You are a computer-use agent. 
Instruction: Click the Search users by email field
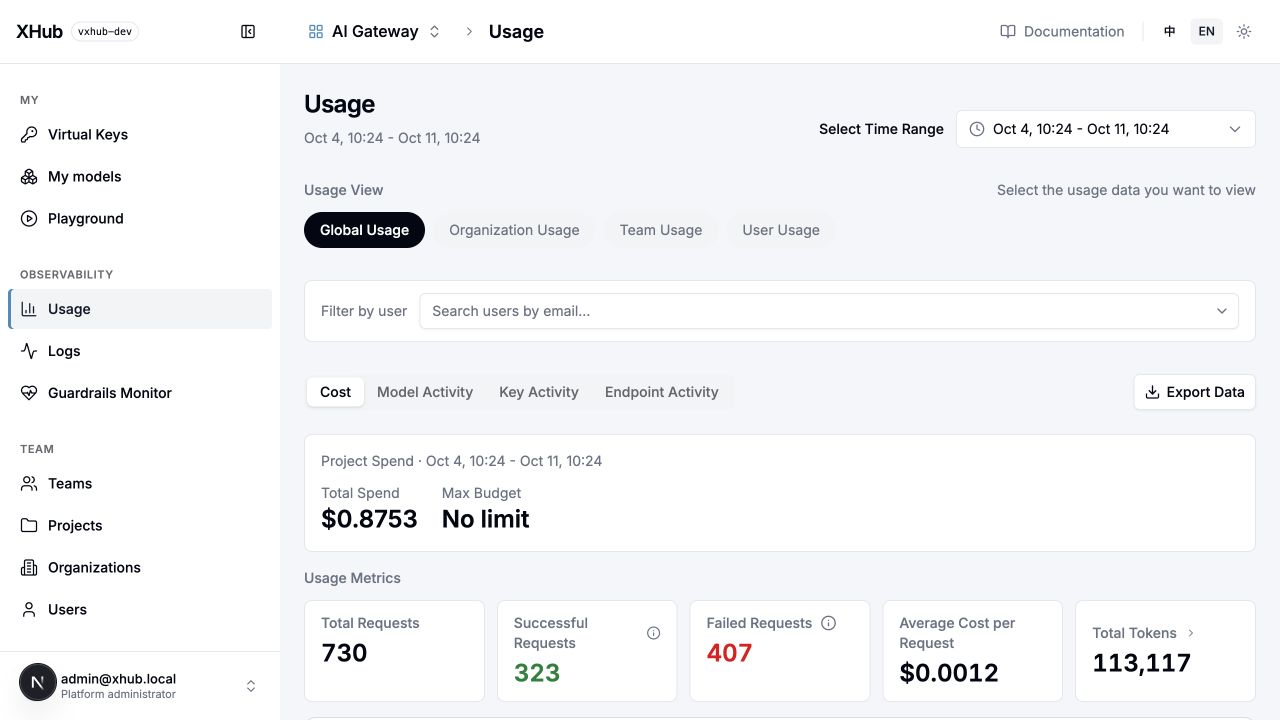click(829, 311)
